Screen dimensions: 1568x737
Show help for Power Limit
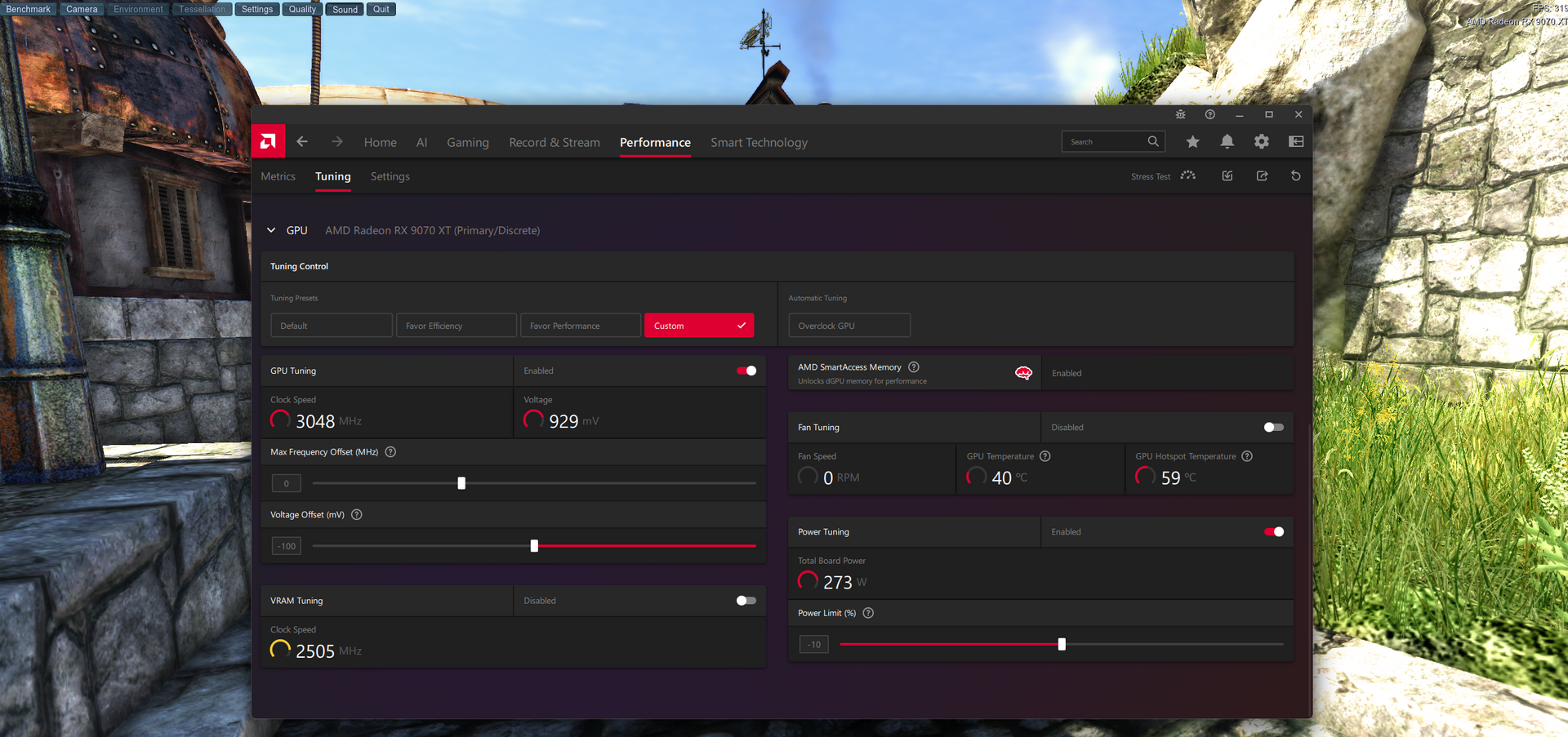click(x=868, y=613)
